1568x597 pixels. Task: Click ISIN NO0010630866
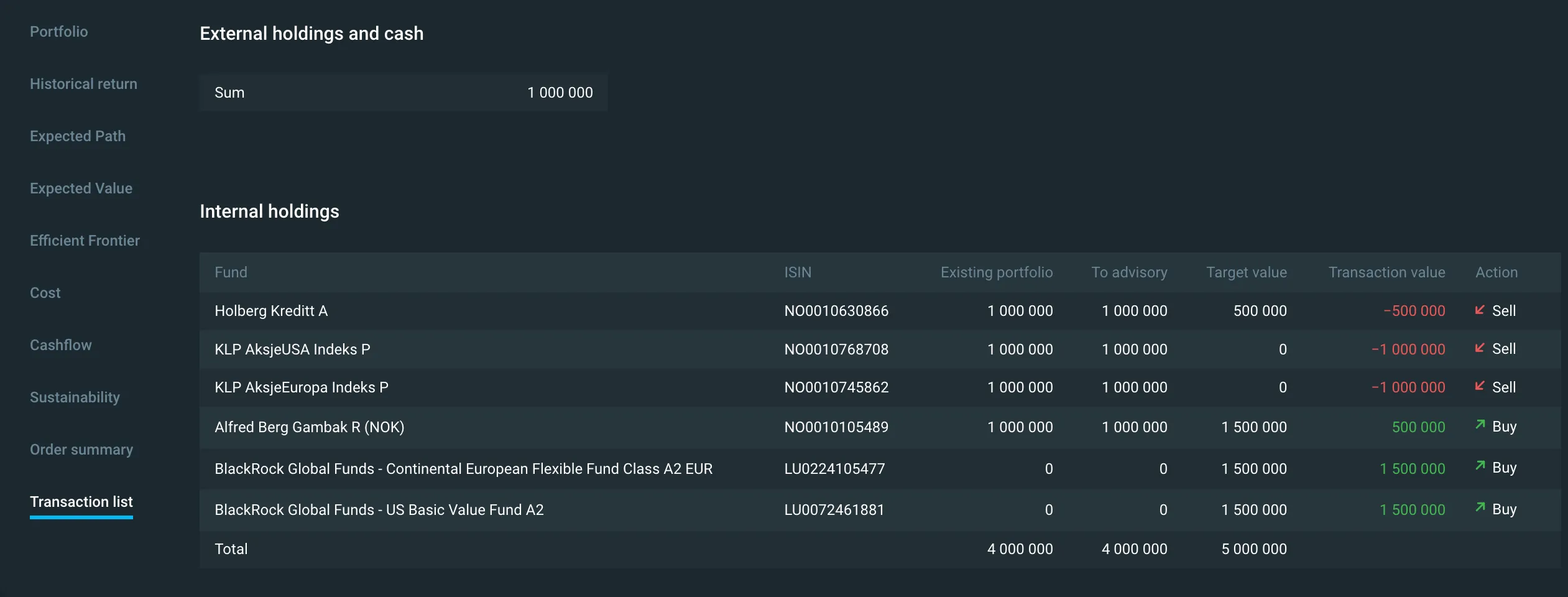pyautogui.click(x=836, y=311)
